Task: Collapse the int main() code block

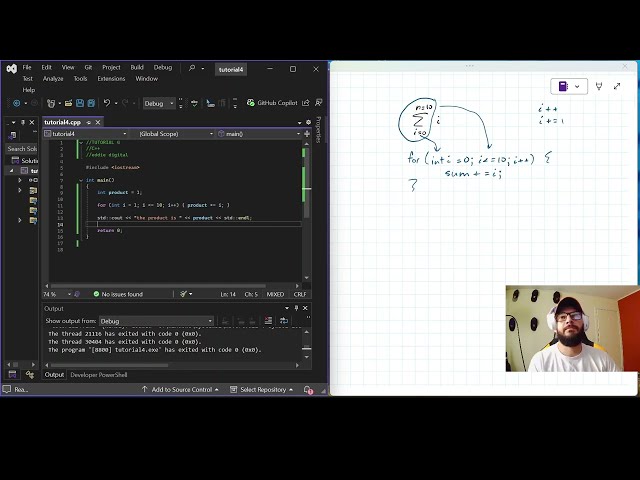Action: [x=81, y=180]
